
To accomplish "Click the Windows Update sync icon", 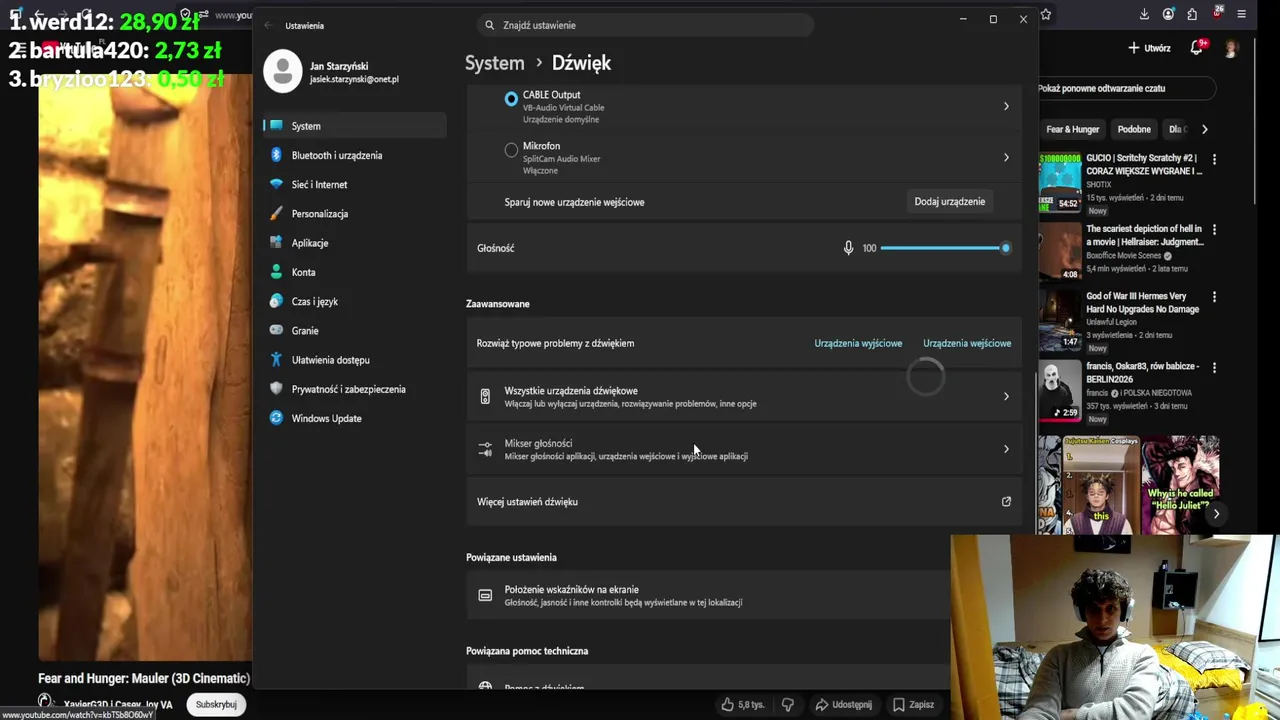I will pos(276,418).
